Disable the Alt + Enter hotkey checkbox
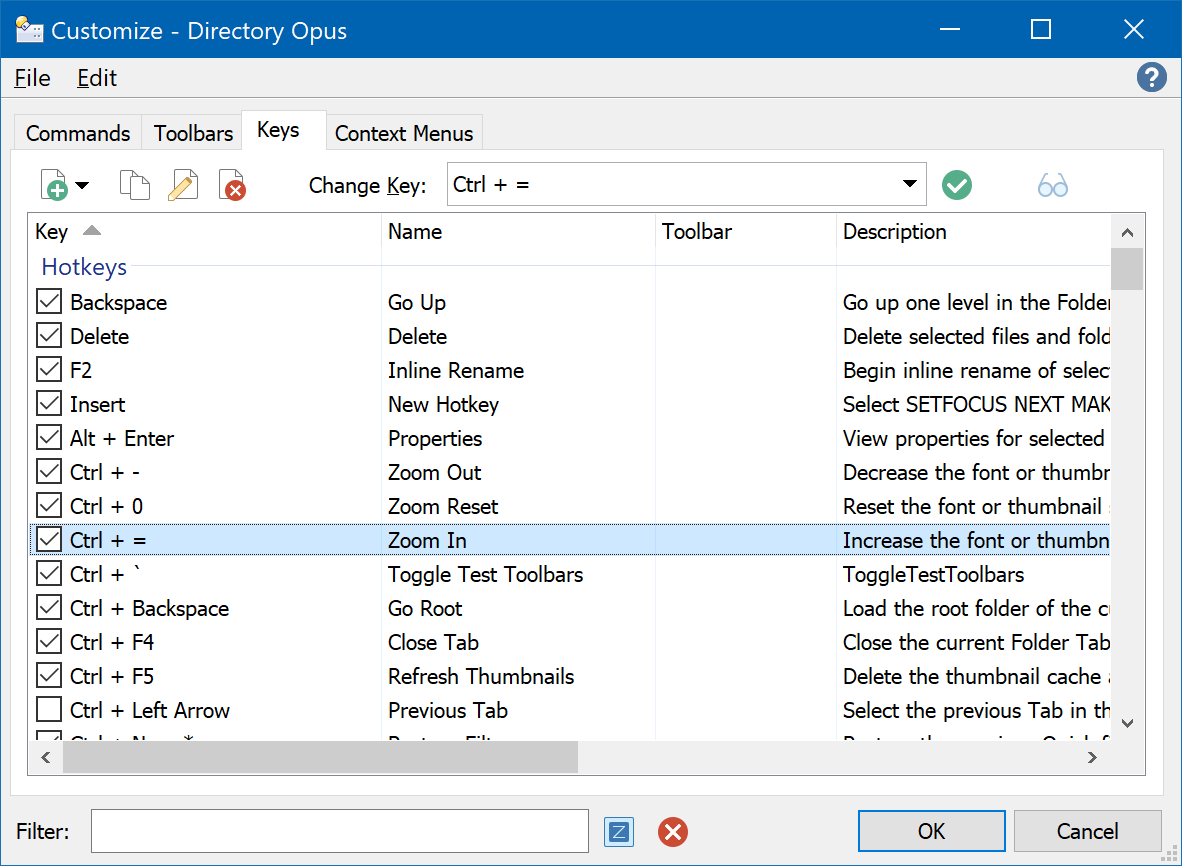This screenshot has width=1182, height=866. click(49, 437)
